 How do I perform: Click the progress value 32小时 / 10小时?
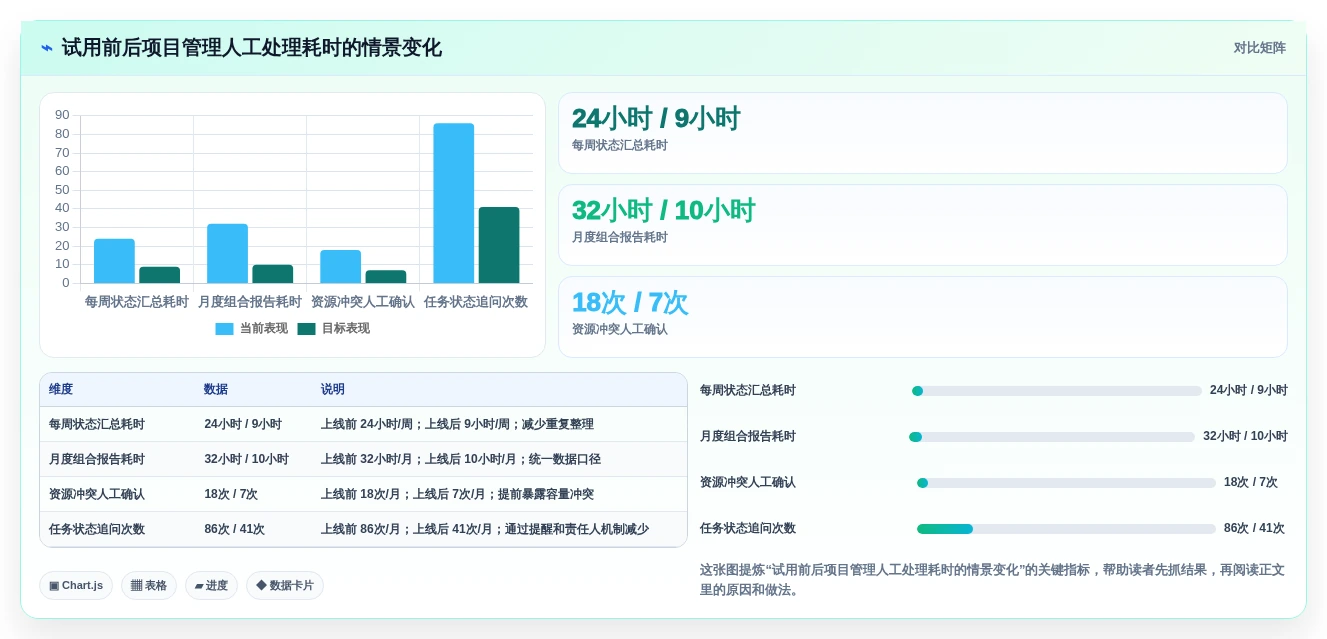[x=1245, y=437]
